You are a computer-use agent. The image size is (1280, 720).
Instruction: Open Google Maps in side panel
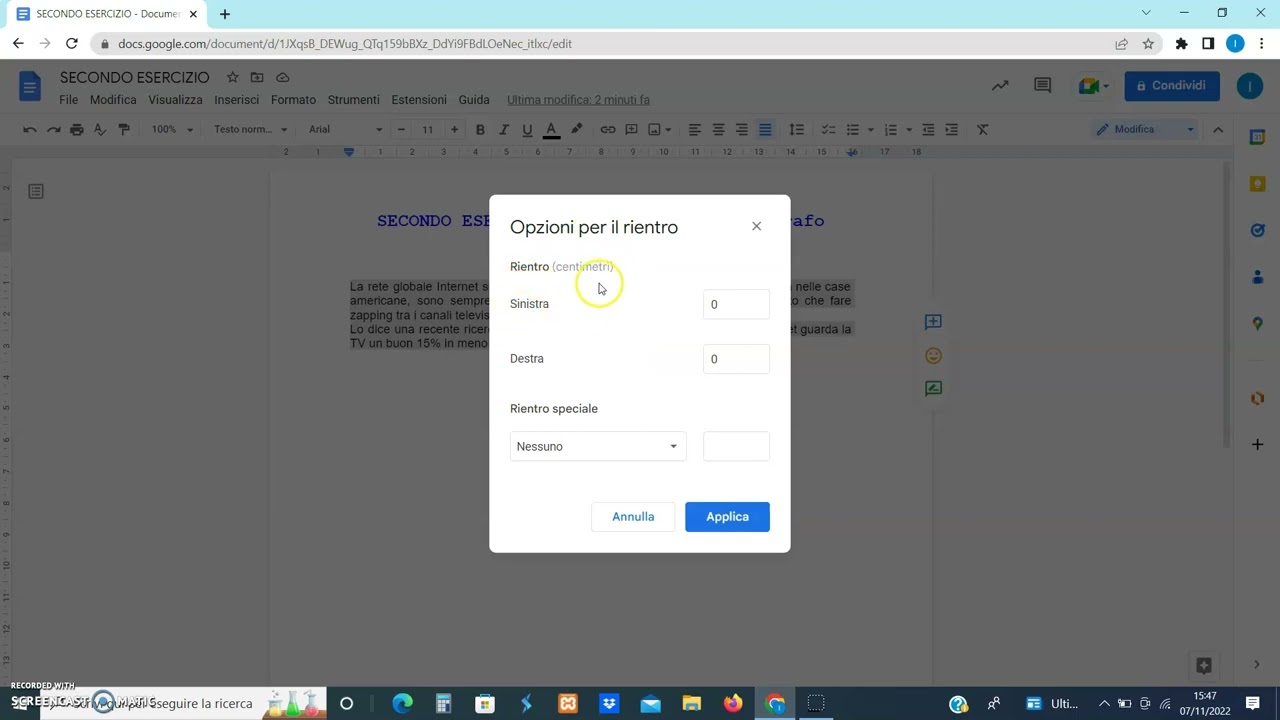tap(1257, 323)
